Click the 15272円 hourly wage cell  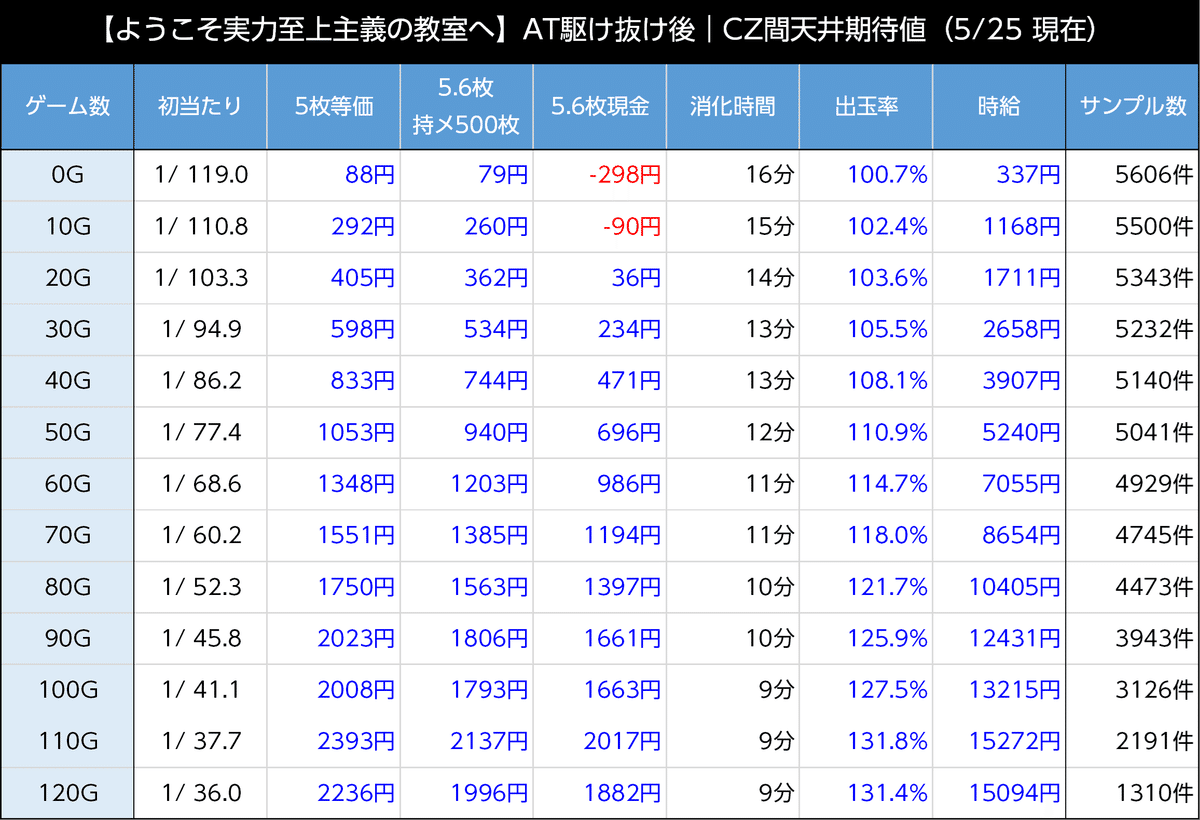click(998, 742)
